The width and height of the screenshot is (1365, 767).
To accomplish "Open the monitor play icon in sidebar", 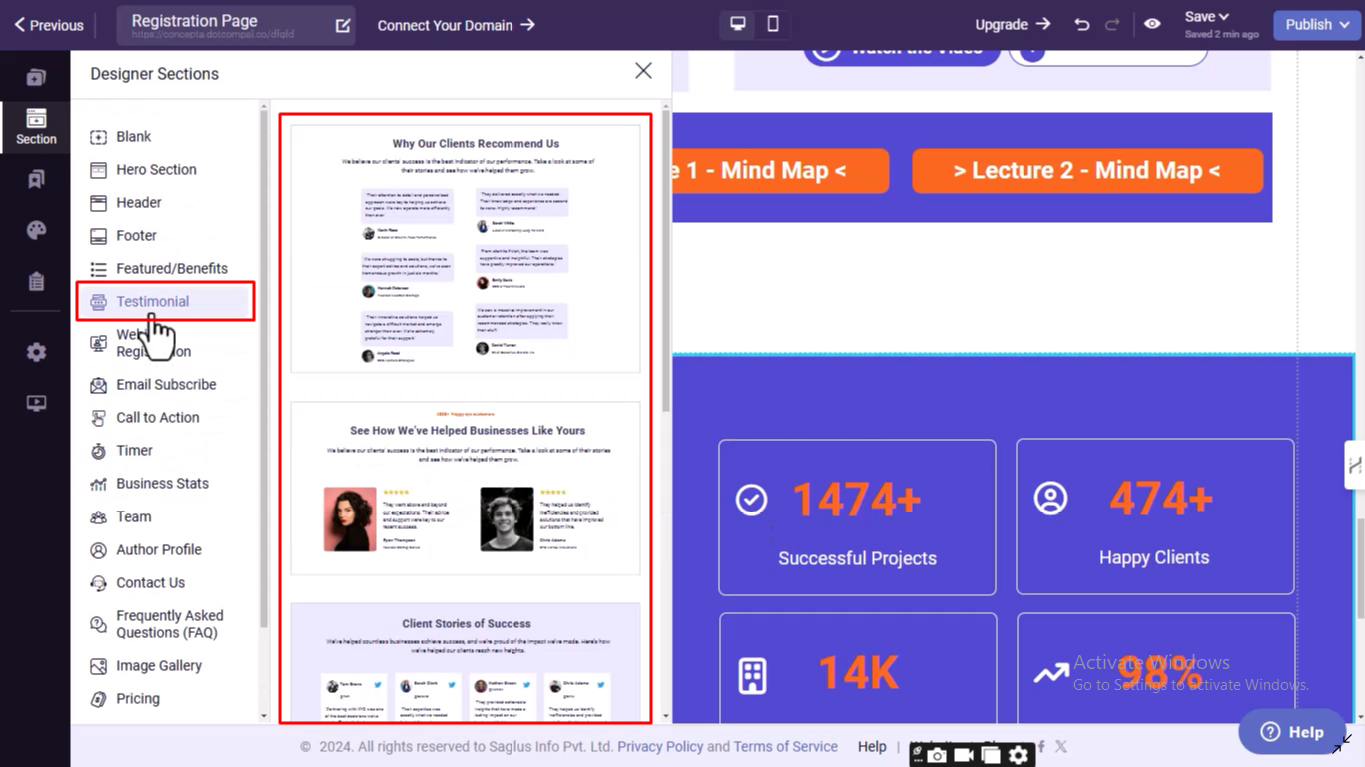I will [x=36, y=403].
